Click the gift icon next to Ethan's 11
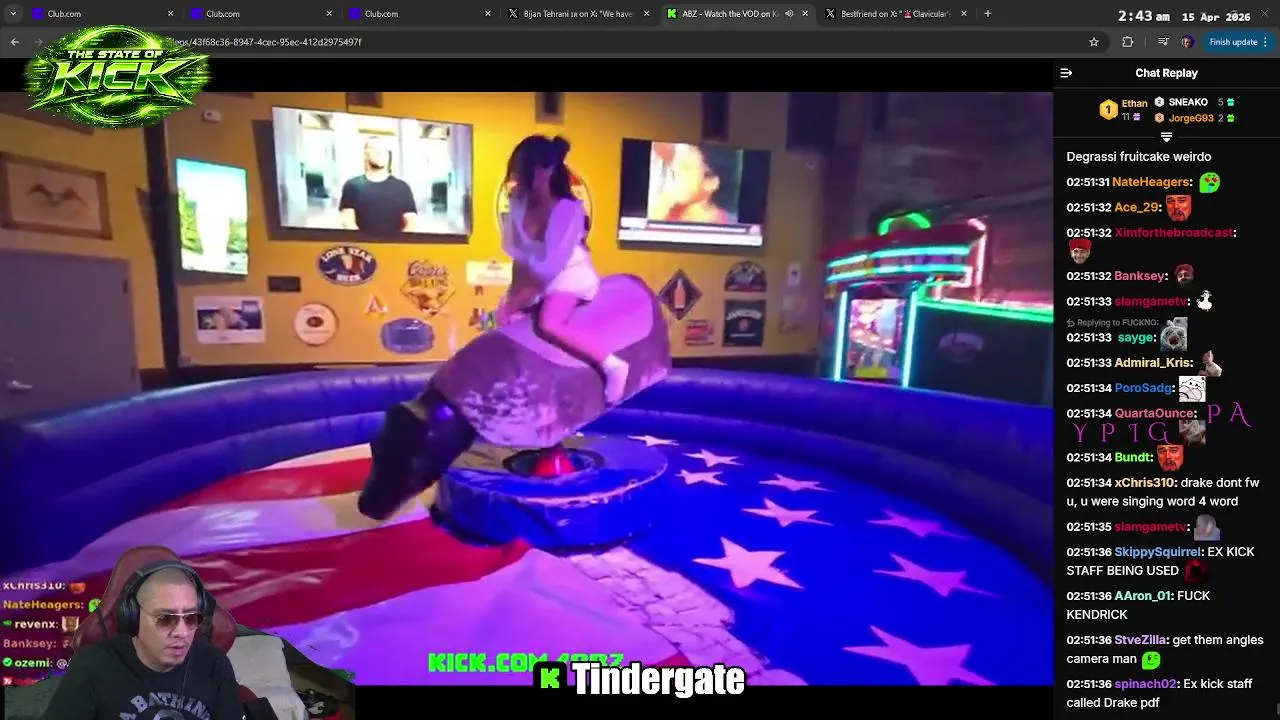1280x720 pixels. pyautogui.click(x=1136, y=117)
